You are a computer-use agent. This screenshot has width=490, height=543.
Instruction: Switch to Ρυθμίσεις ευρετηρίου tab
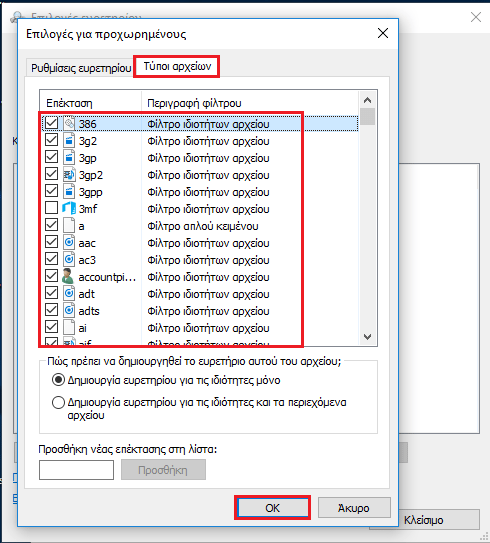(81, 68)
